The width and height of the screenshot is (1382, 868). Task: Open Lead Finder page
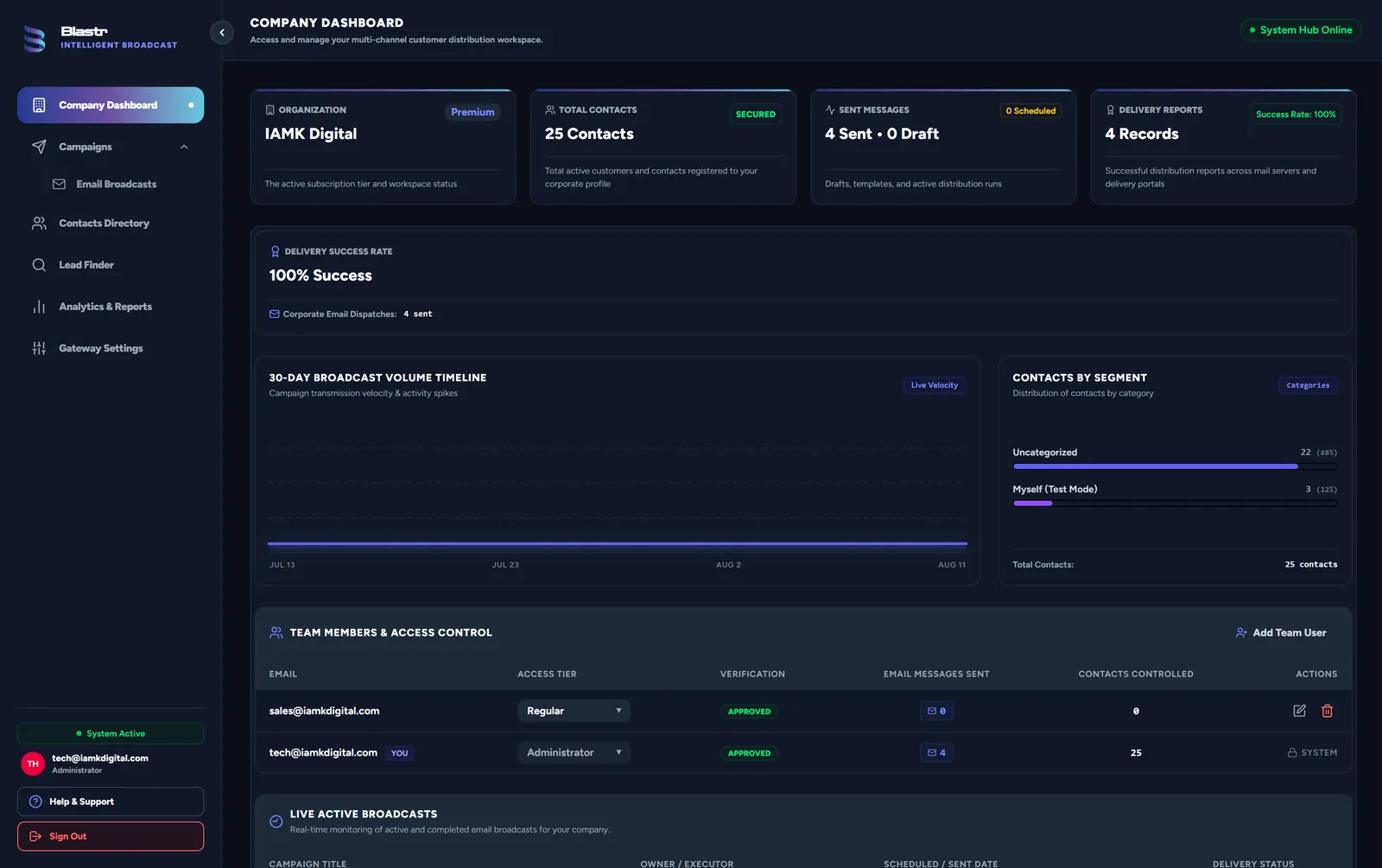(111, 265)
